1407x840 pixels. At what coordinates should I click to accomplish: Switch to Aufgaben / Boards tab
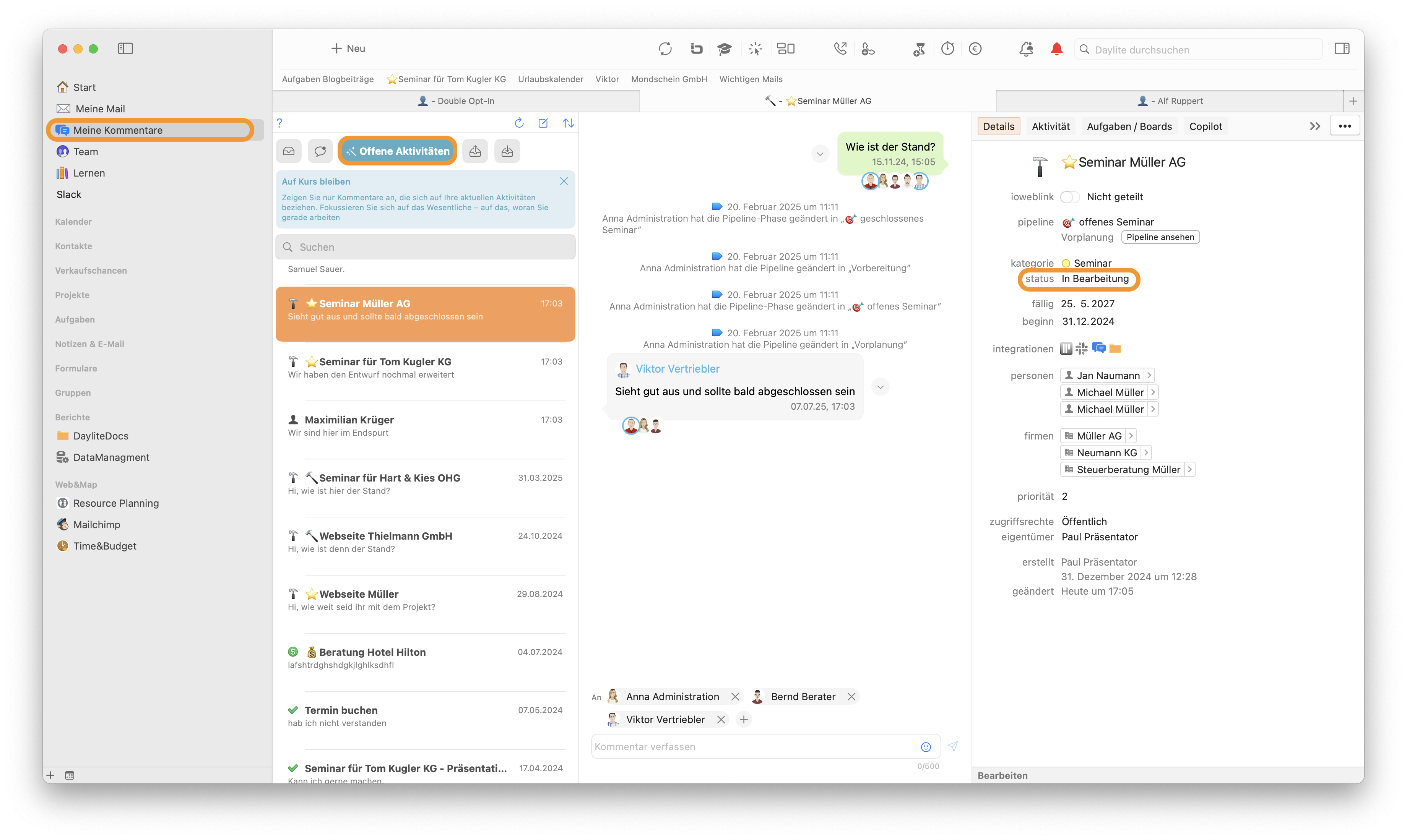1129,126
